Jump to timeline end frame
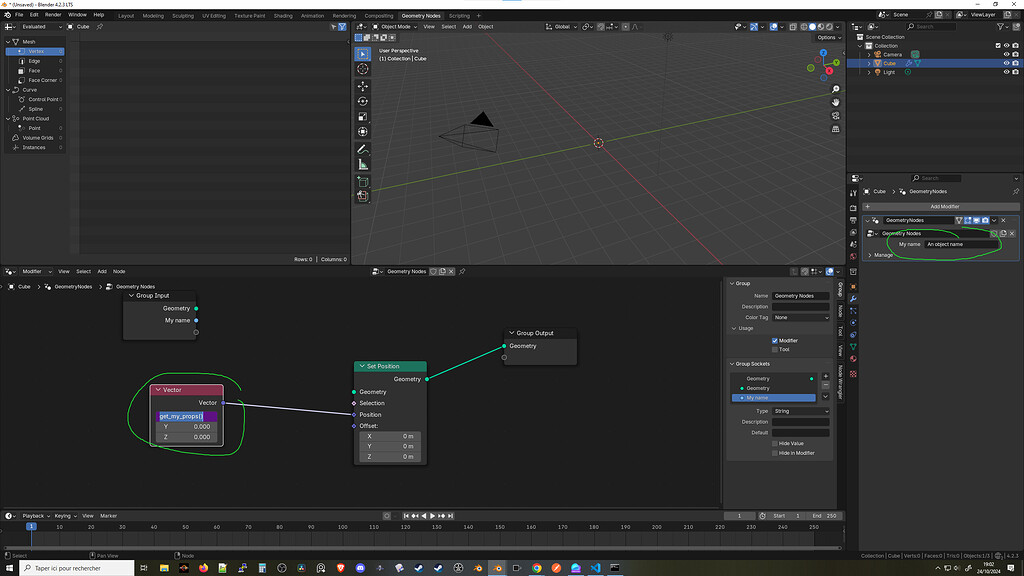Viewport: 1024px width, 576px height. [x=450, y=516]
